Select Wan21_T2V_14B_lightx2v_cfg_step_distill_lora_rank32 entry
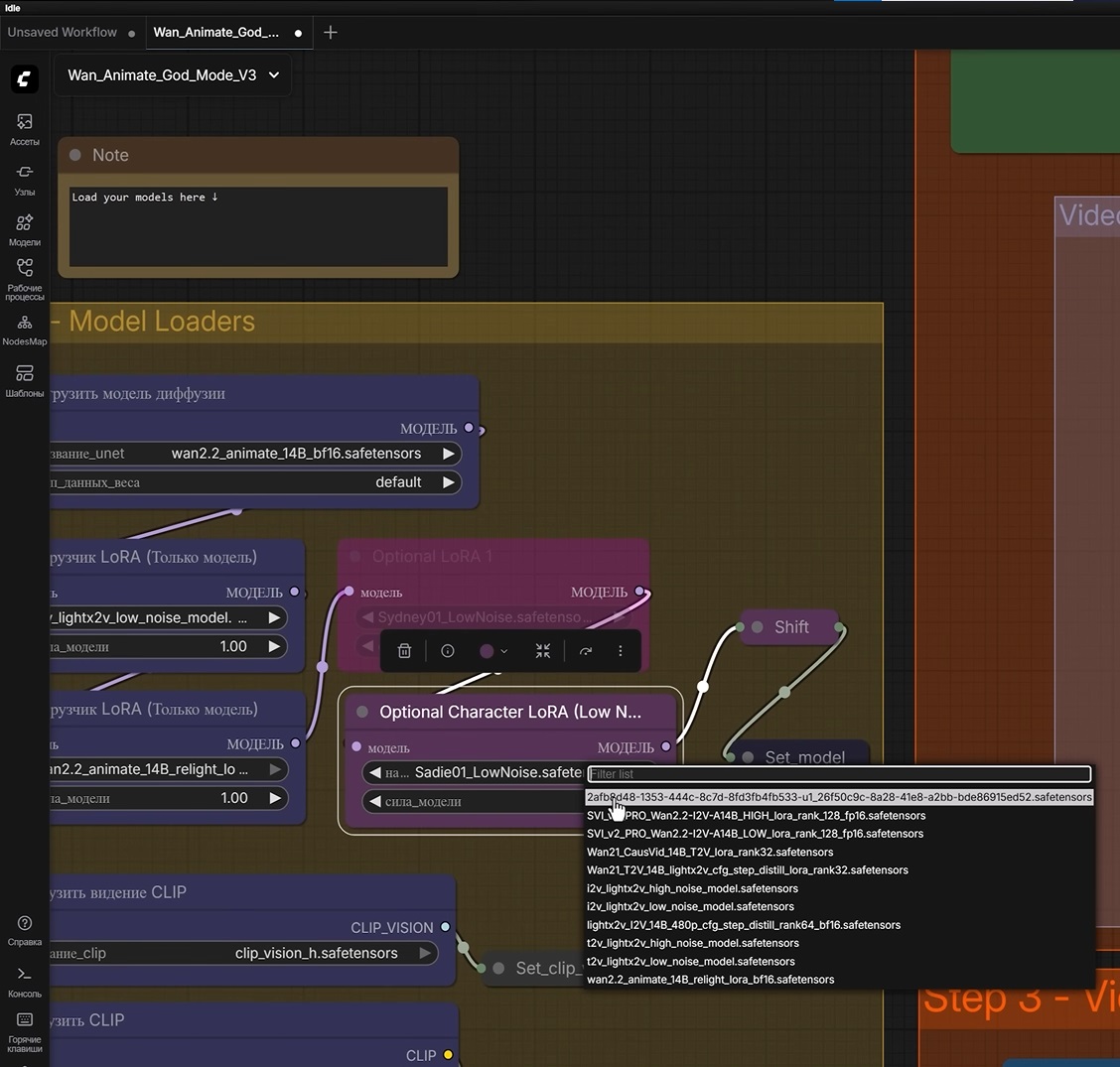Image resolution: width=1120 pixels, height=1067 pixels. [x=839, y=869]
